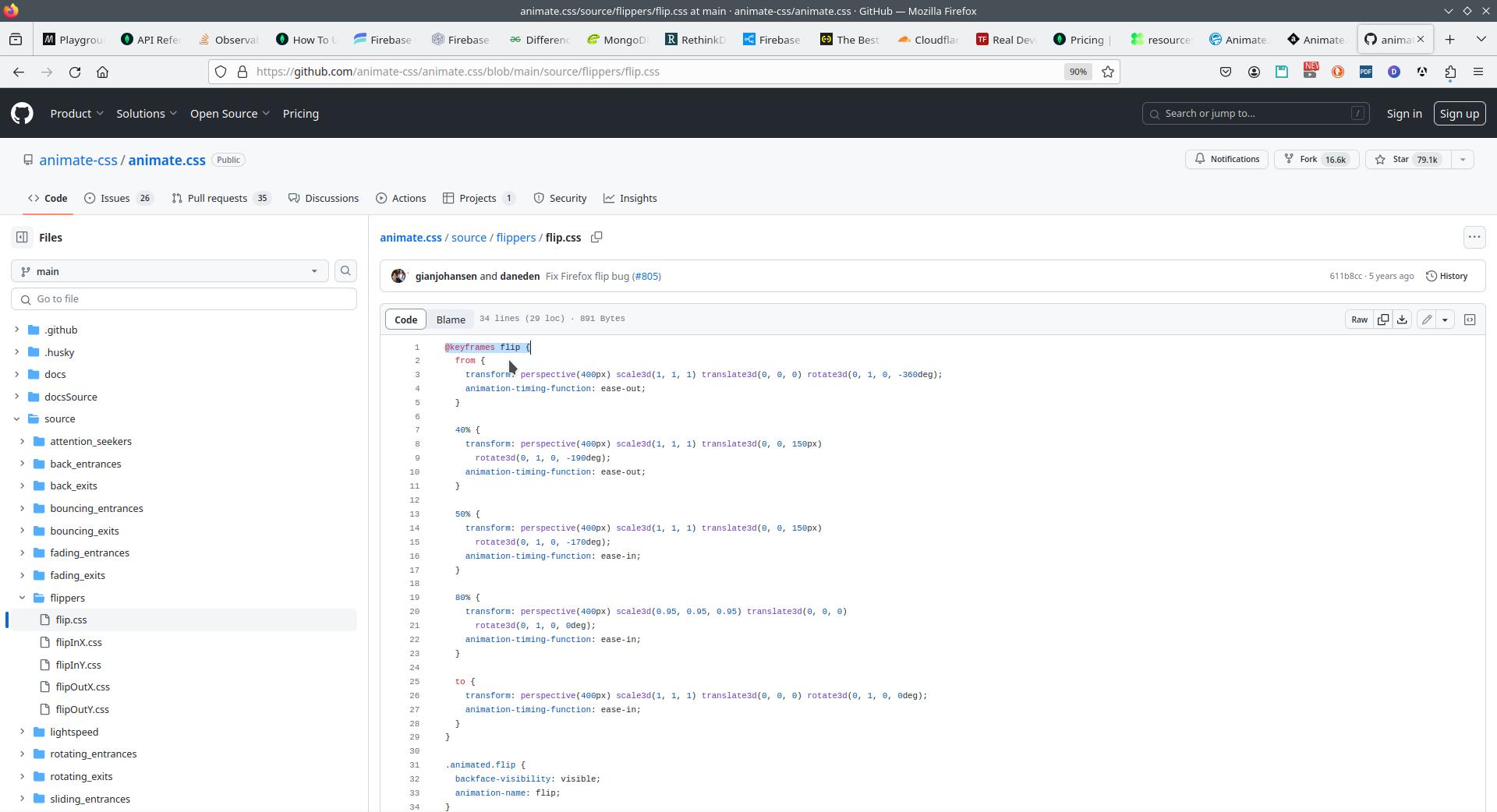The width and height of the screenshot is (1497, 812).
Task: Open the Insights section
Action: (630, 198)
